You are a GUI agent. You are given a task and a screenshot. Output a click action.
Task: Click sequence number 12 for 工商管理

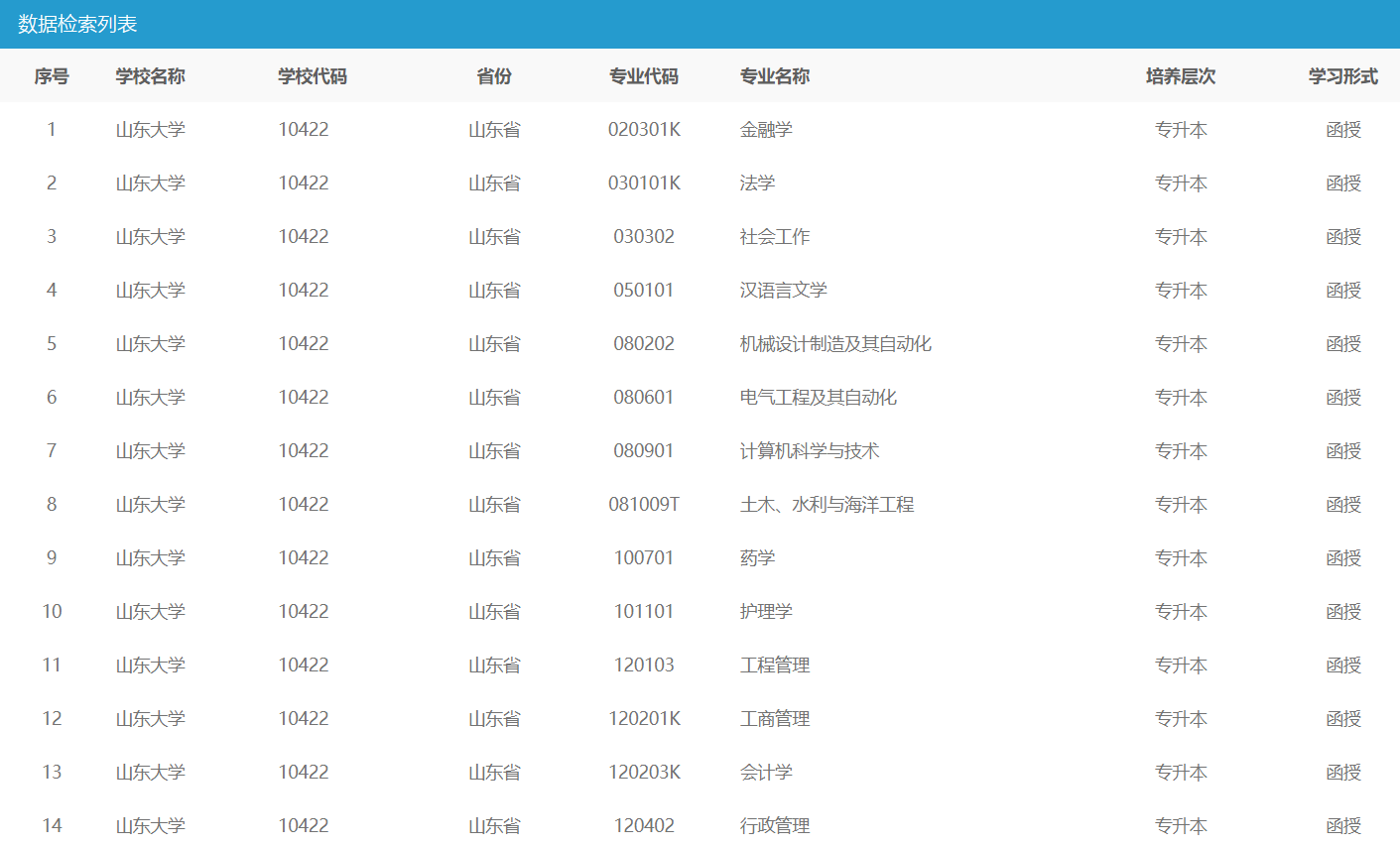click(52, 719)
